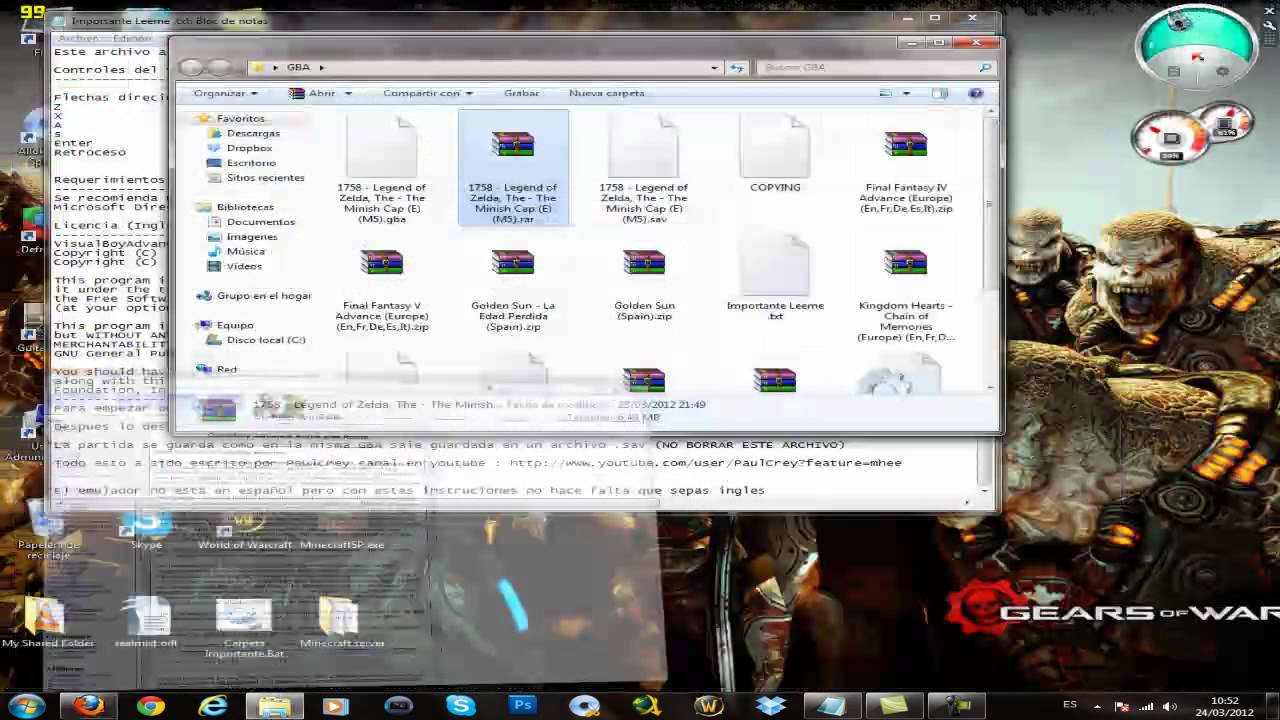Select the Golden Sun (Spain).zip archive icon

click(644, 265)
